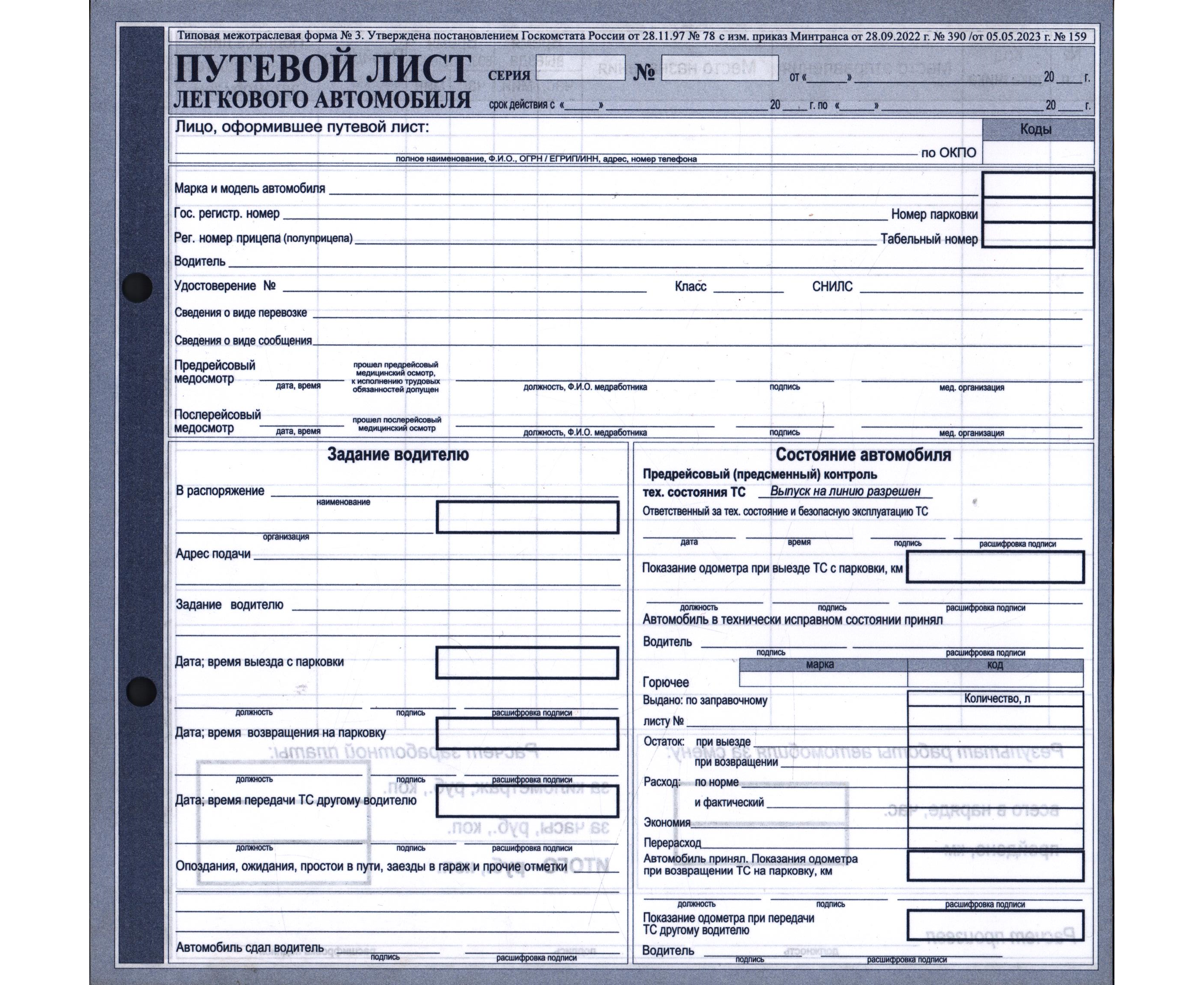Click the по ОКПО code box

tap(1038, 152)
